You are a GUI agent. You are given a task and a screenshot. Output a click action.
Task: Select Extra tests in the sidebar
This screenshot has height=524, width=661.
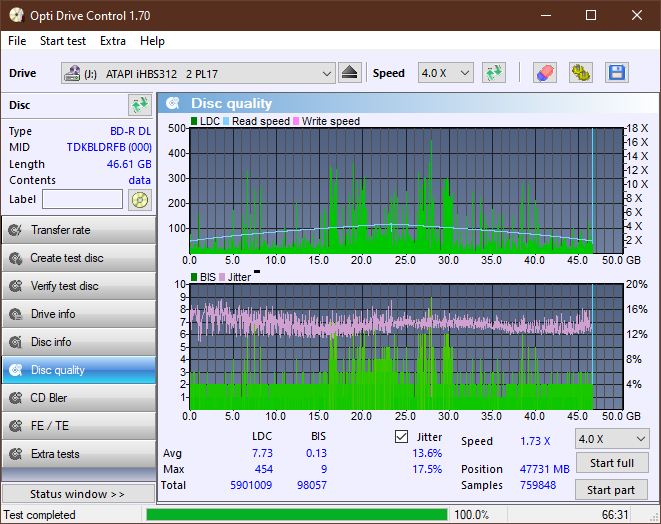click(78, 454)
